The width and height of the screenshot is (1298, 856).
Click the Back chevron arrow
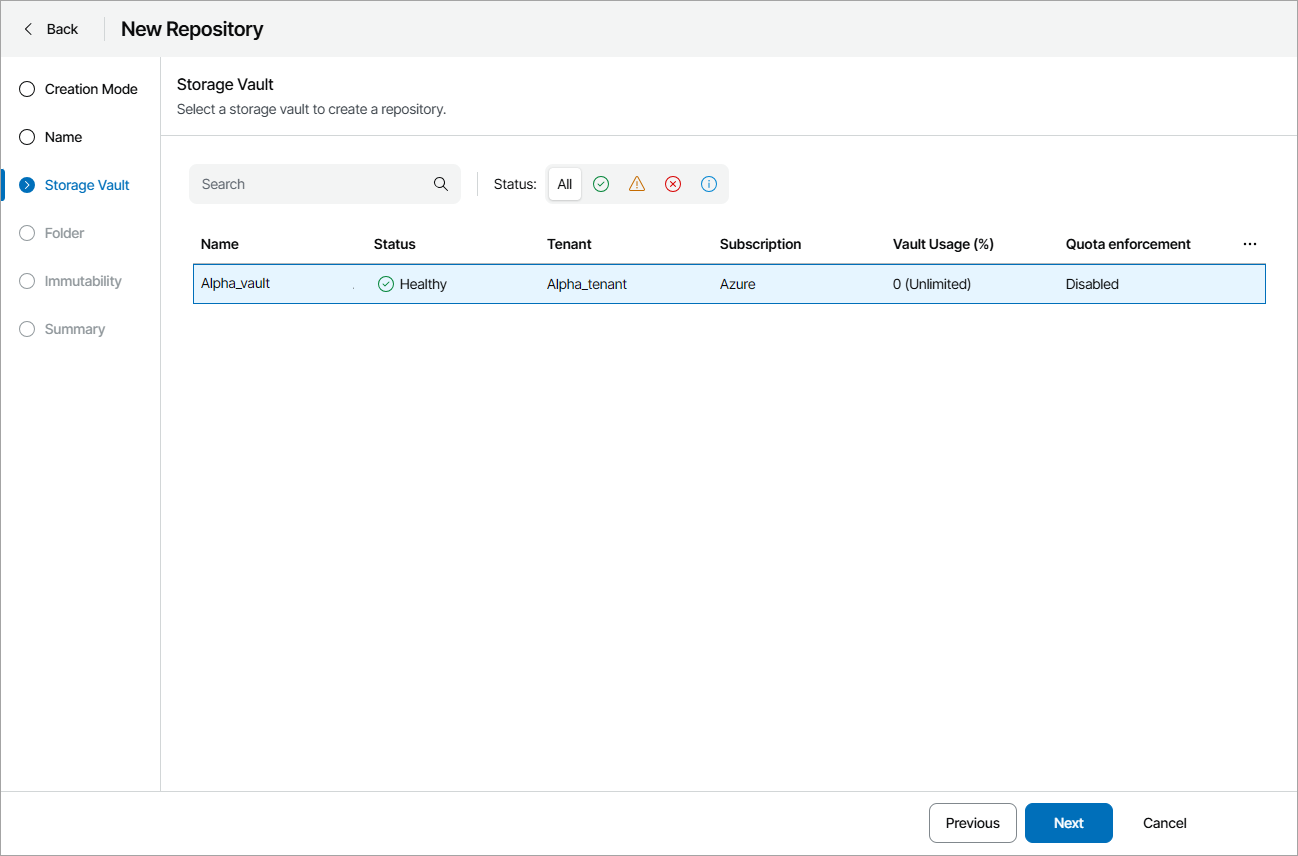[28, 29]
